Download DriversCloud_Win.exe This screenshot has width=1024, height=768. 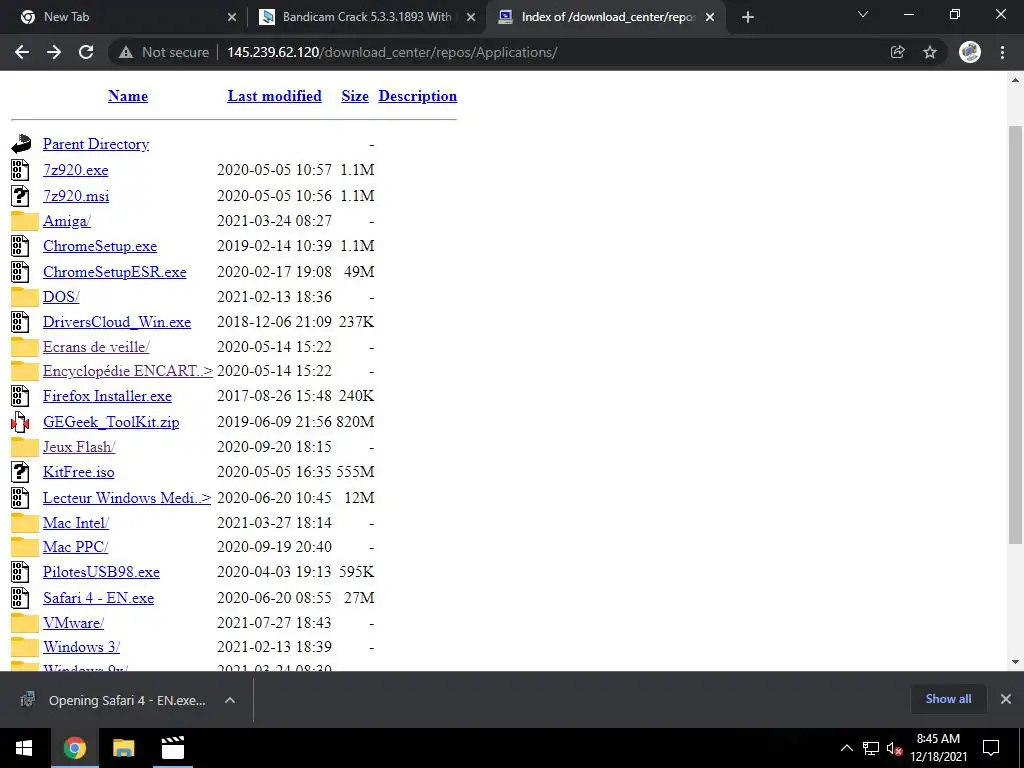(117, 322)
